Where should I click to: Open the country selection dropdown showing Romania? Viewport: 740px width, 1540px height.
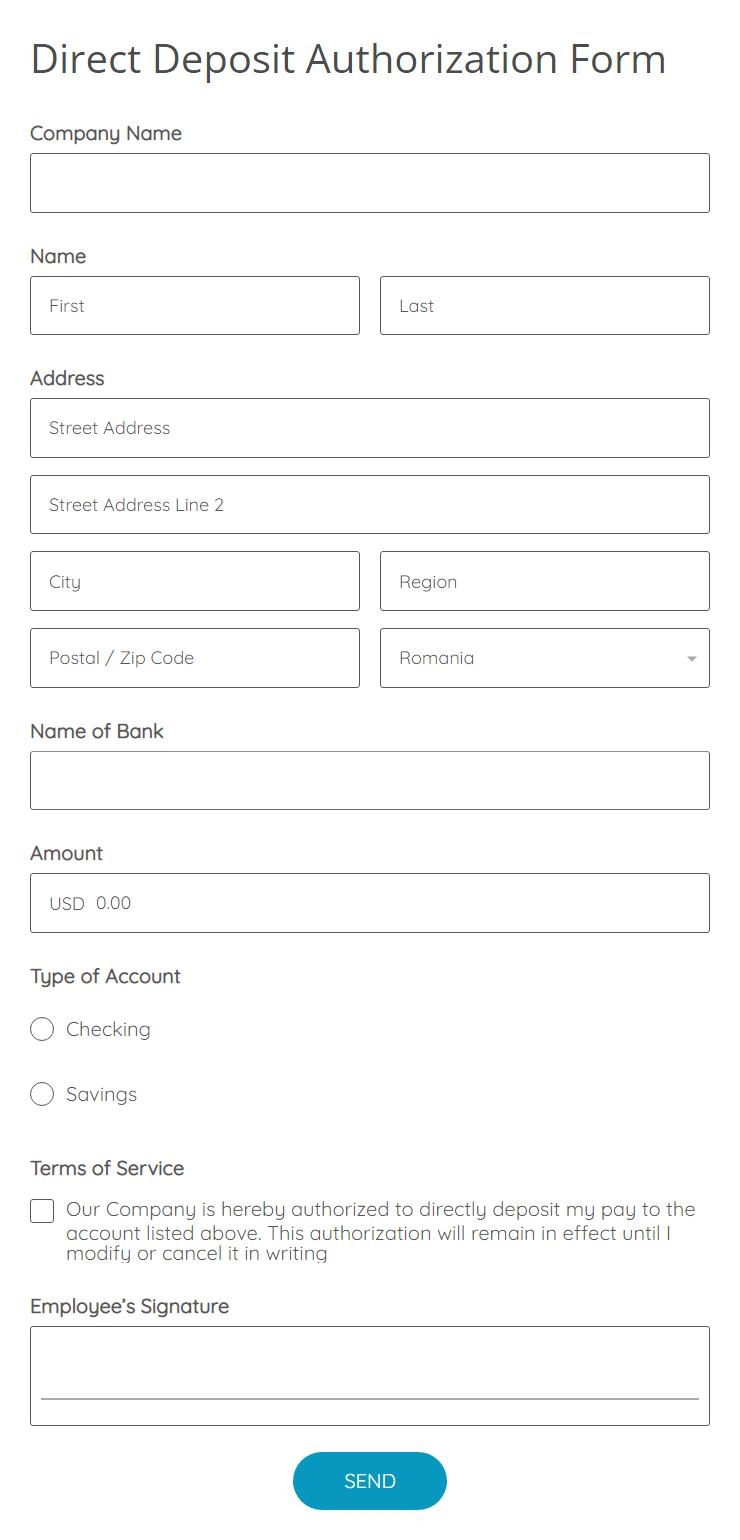[x=545, y=658]
